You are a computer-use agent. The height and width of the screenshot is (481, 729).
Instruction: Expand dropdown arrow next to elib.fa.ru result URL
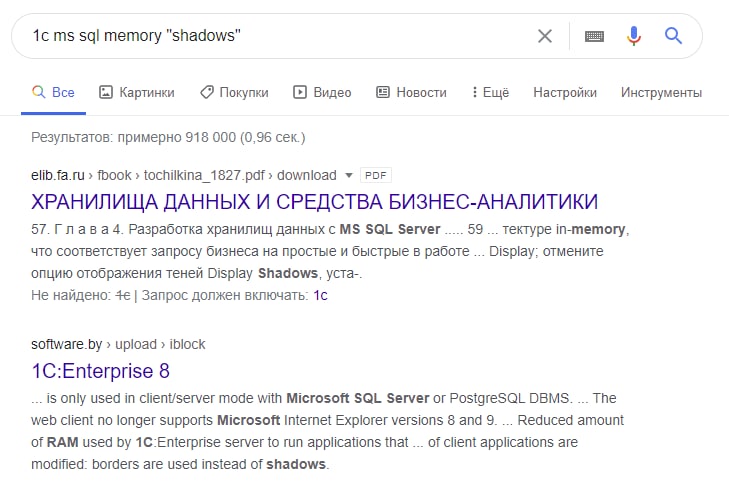[x=349, y=176]
